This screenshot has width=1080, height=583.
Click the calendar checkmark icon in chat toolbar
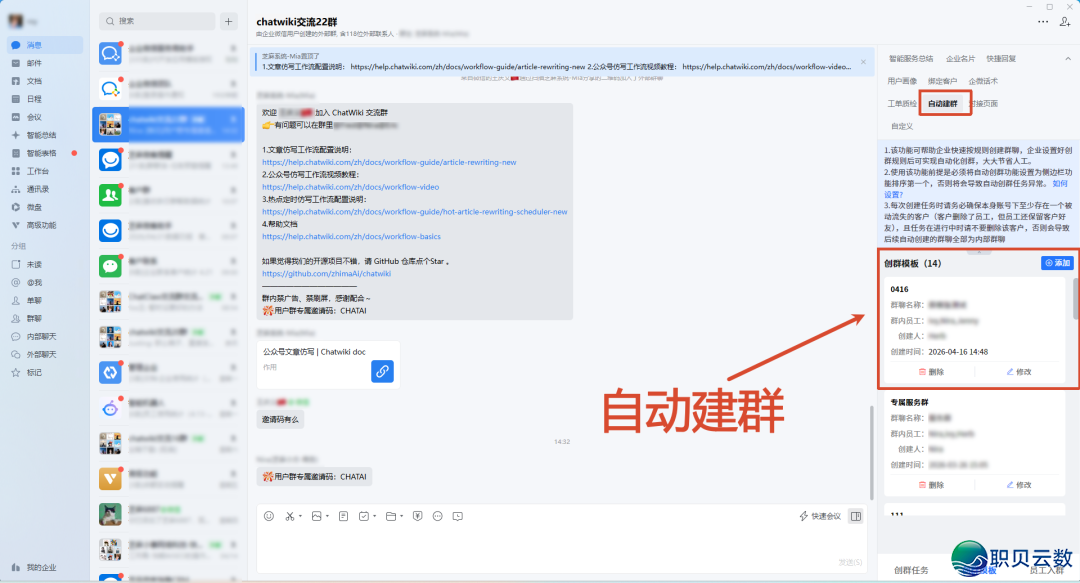tap(364, 516)
